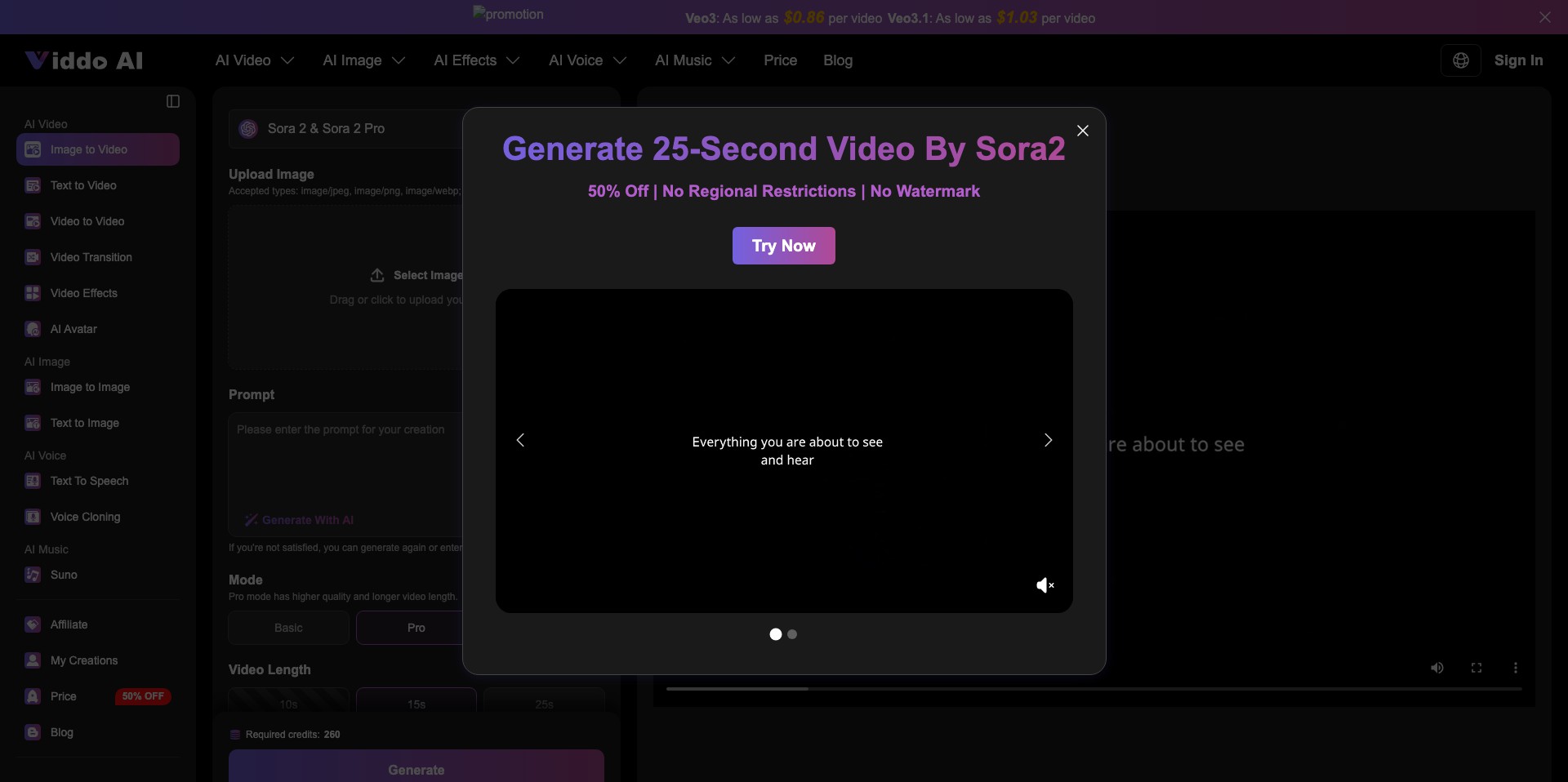
Task: Open Image to Video in sidebar
Action: pyautogui.click(x=98, y=149)
